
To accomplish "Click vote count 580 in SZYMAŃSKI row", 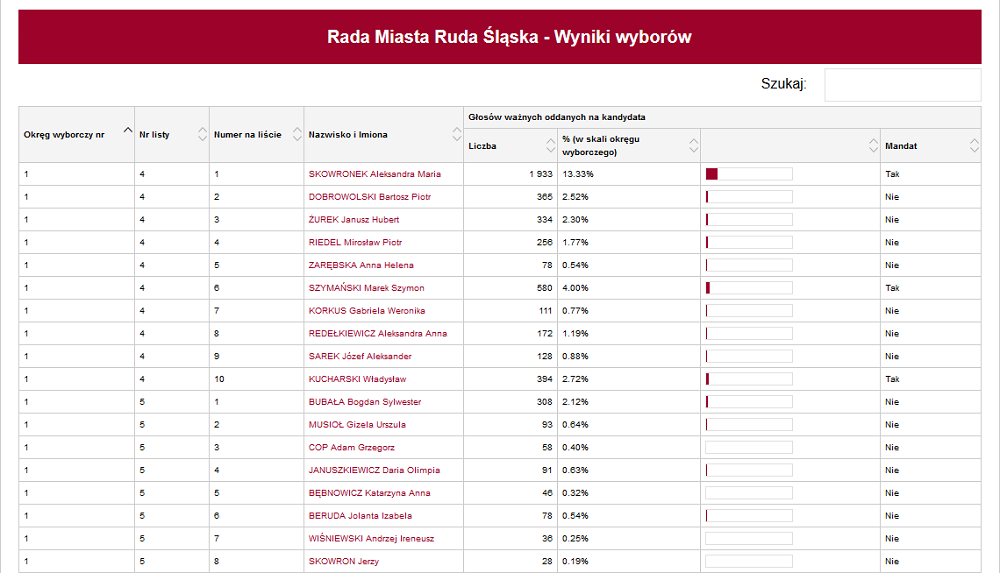I will pos(545,288).
